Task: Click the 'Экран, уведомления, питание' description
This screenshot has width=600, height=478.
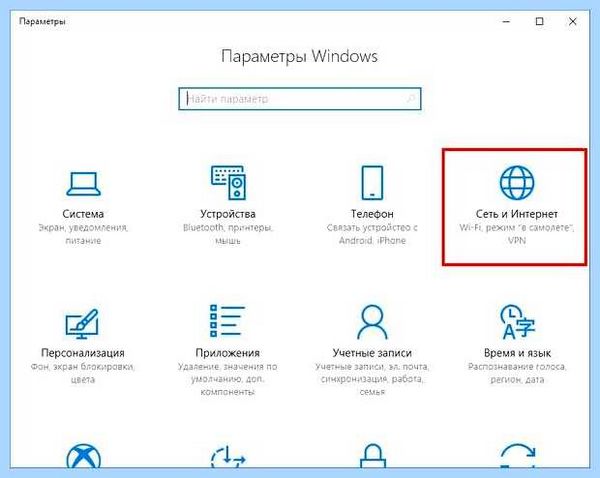Action: tap(83, 234)
